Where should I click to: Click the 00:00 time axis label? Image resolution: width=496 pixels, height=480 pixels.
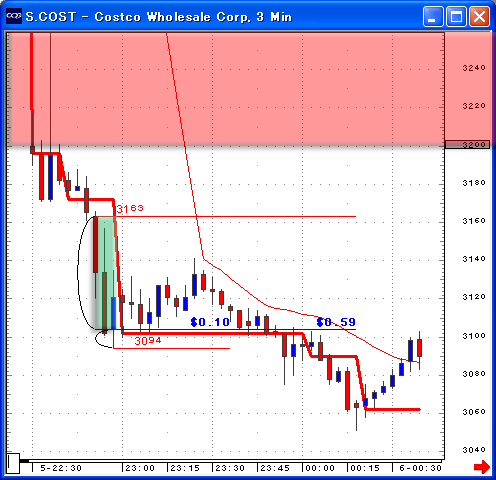click(x=320, y=468)
